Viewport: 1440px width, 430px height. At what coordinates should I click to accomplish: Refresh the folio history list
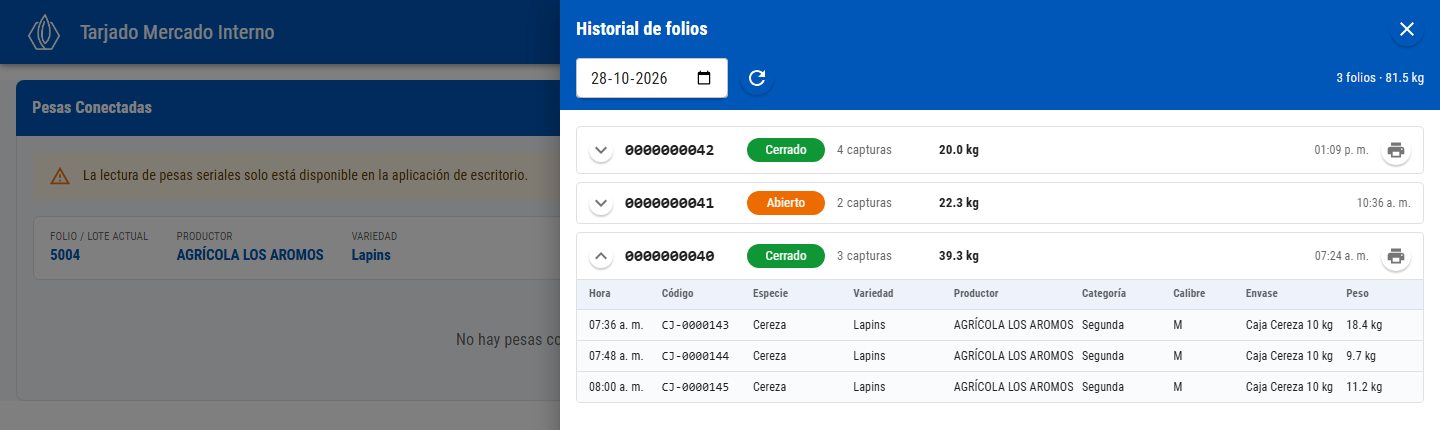pos(757,78)
